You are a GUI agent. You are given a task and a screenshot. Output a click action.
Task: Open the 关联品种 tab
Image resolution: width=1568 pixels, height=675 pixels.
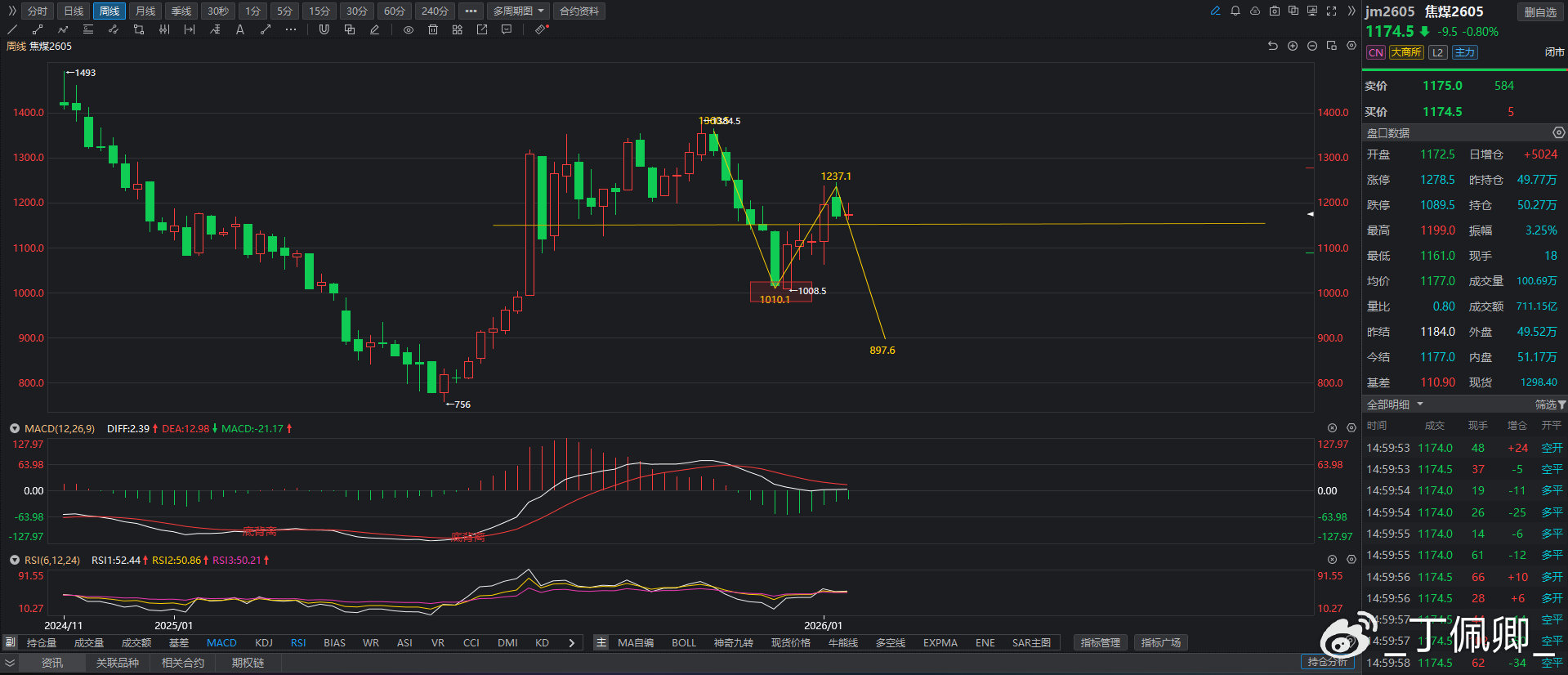(x=117, y=663)
